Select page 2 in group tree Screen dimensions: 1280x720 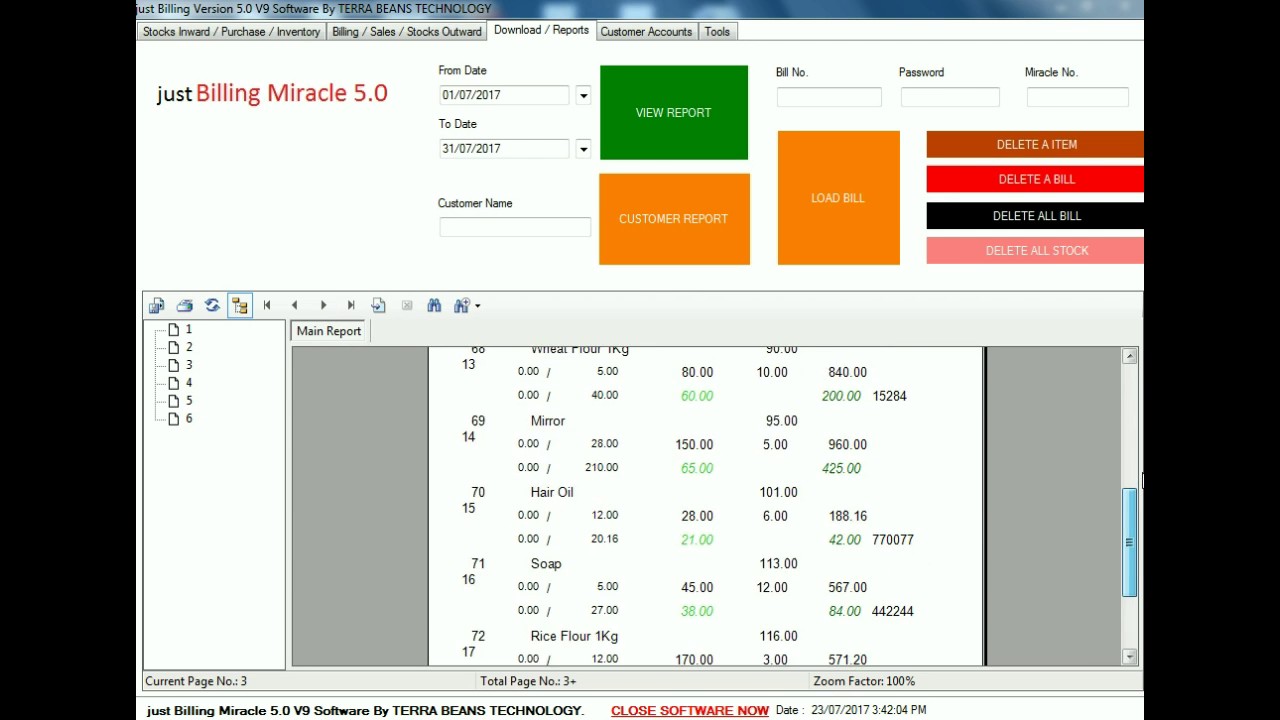pos(181,347)
